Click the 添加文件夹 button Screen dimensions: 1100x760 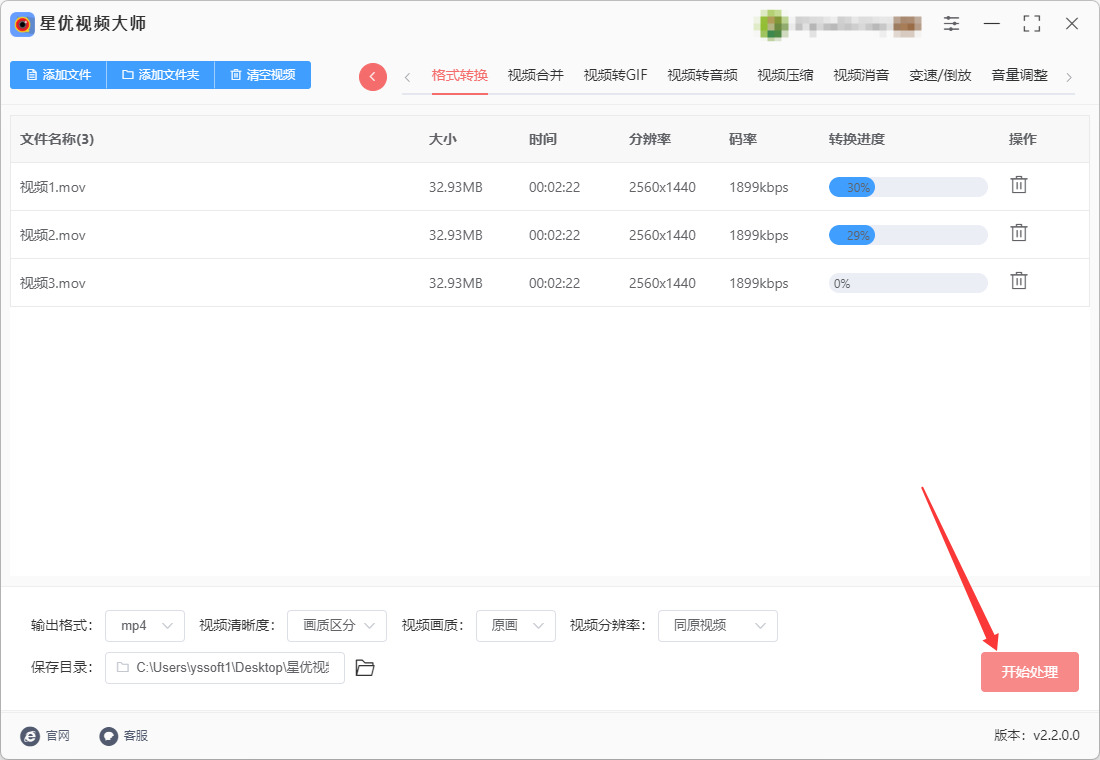tap(160, 75)
